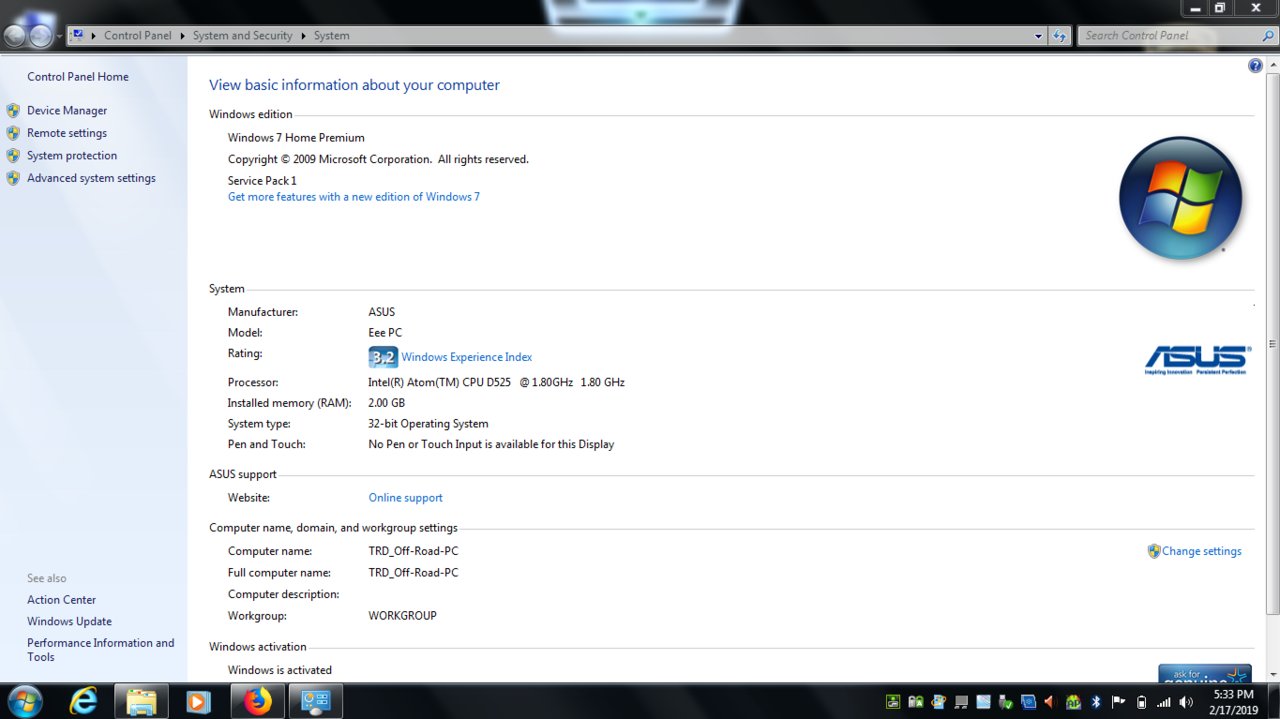The height and width of the screenshot is (719, 1280).
Task: Click the orange speaker tray icon
Action: (1049, 702)
